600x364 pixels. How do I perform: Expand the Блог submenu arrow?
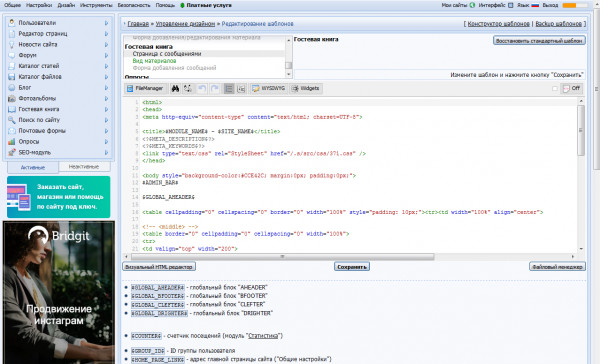tap(106, 88)
